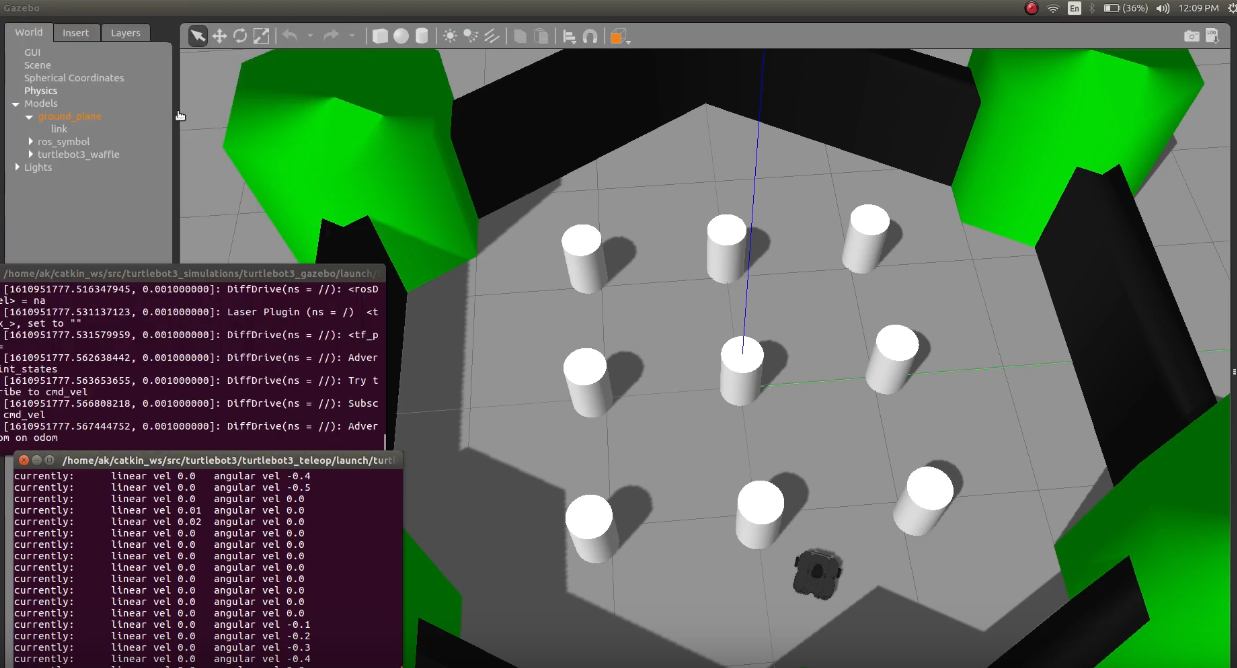The height and width of the screenshot is (668, 1237).
Task: Activate the scale mode tool
Action: (x=261, y=36)
